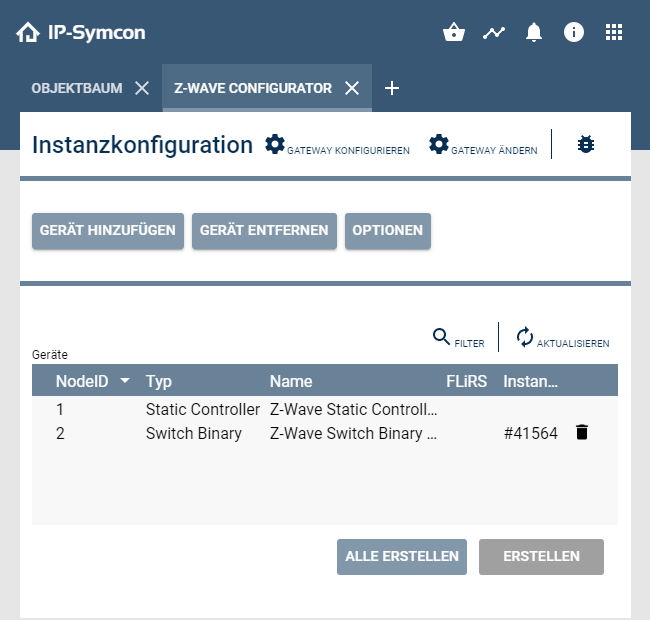Open the device list Filter search
This screenshot has height=620, width=650.
click(x=458, y=338)
